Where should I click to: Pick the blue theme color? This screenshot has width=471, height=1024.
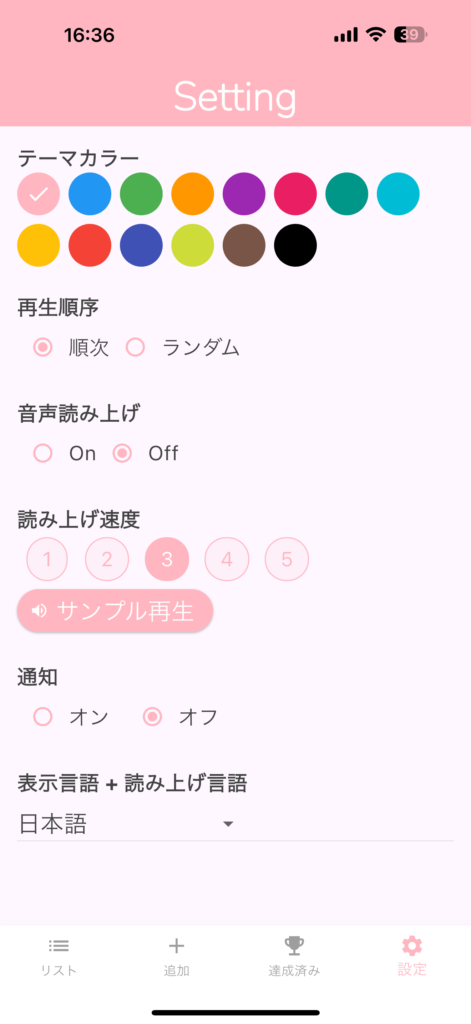[90, 194]
